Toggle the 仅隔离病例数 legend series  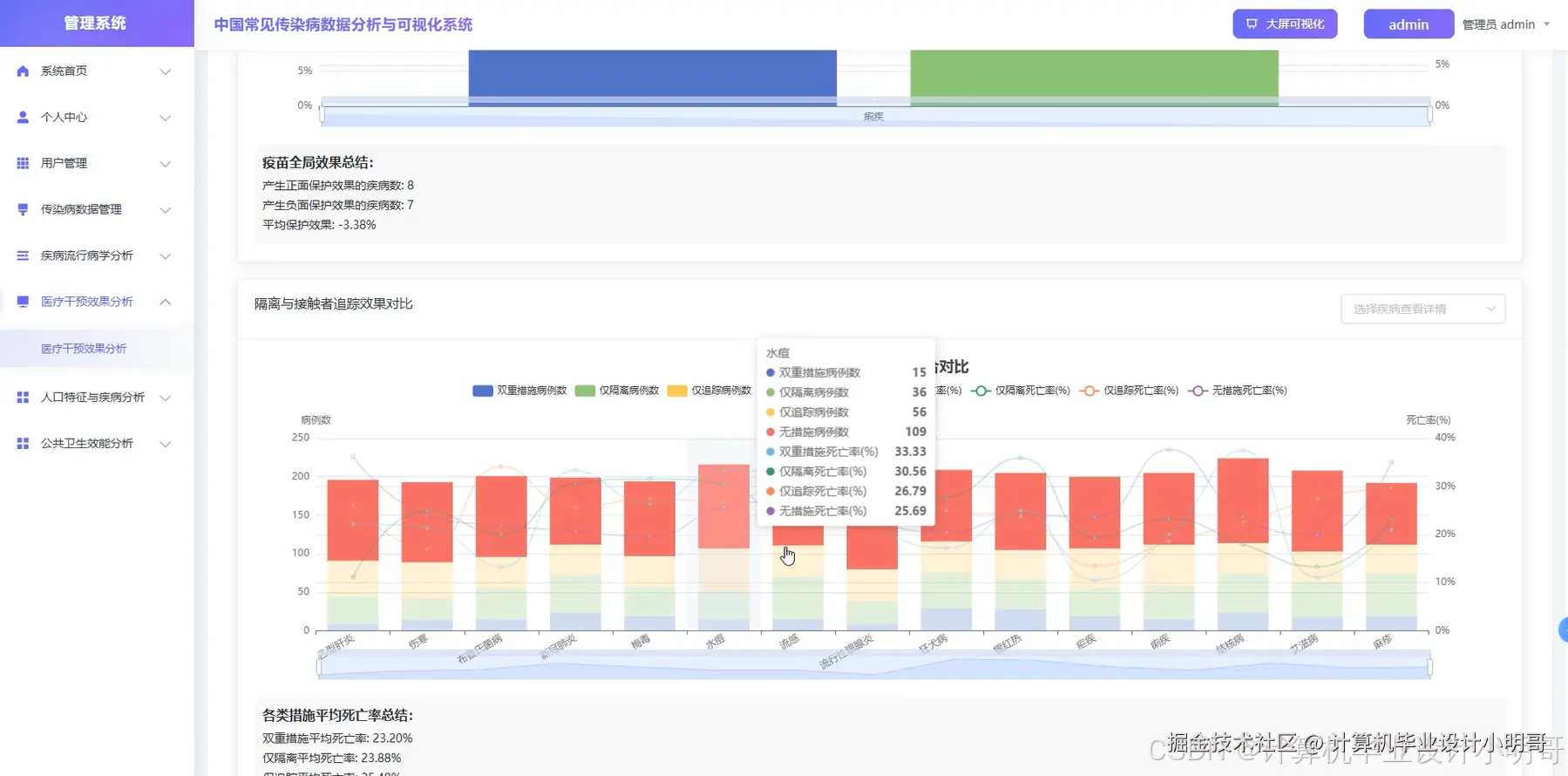[x=617, y=391]
